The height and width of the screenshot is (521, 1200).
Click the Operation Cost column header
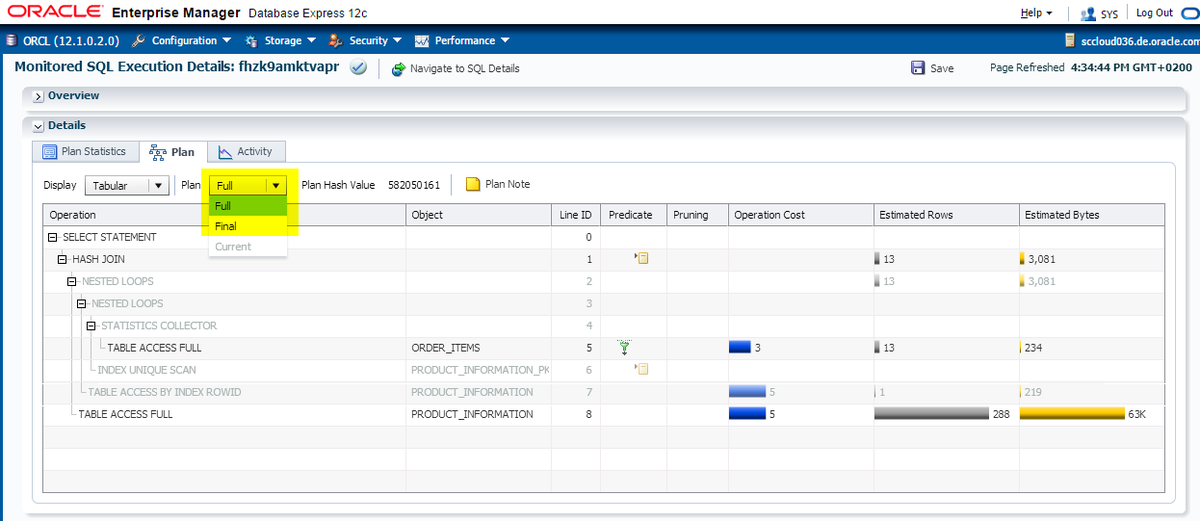[800, 215]
